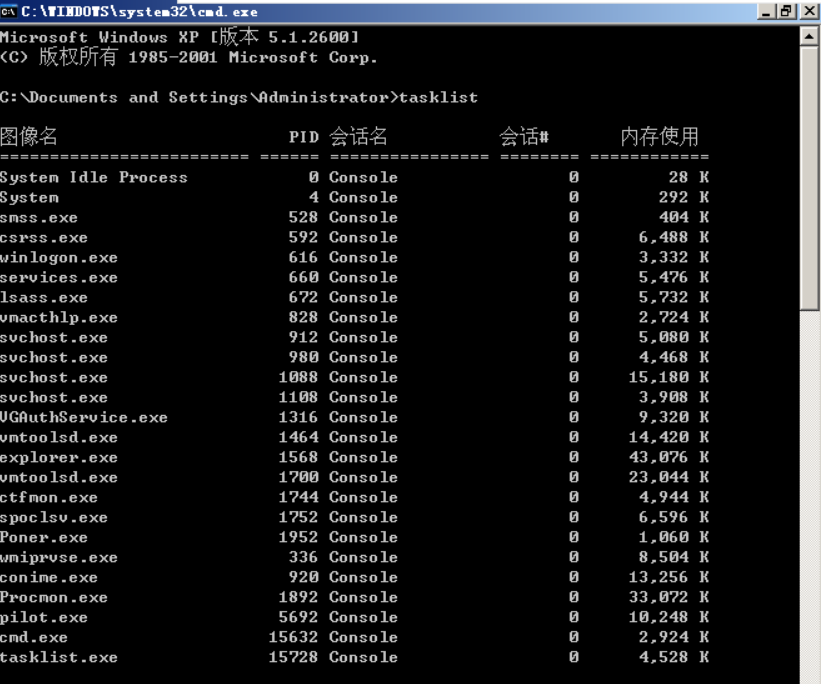Screen dimensions: 821x684
Task: Click PID value 1108
Action: coord(298,397)
